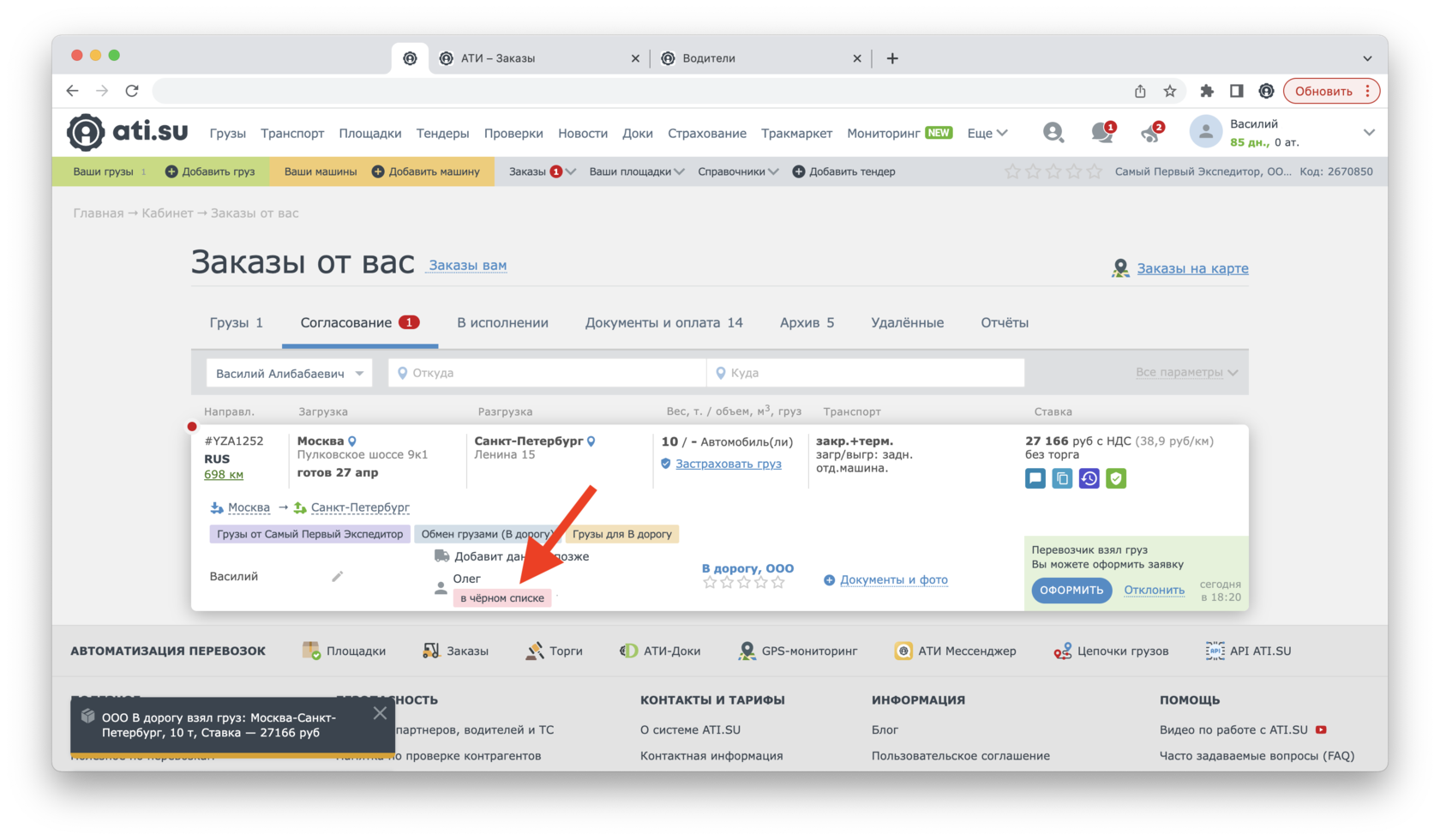Go back in browser history
This screenshot has width=1440, height=840.
click(x=73, y=91)
